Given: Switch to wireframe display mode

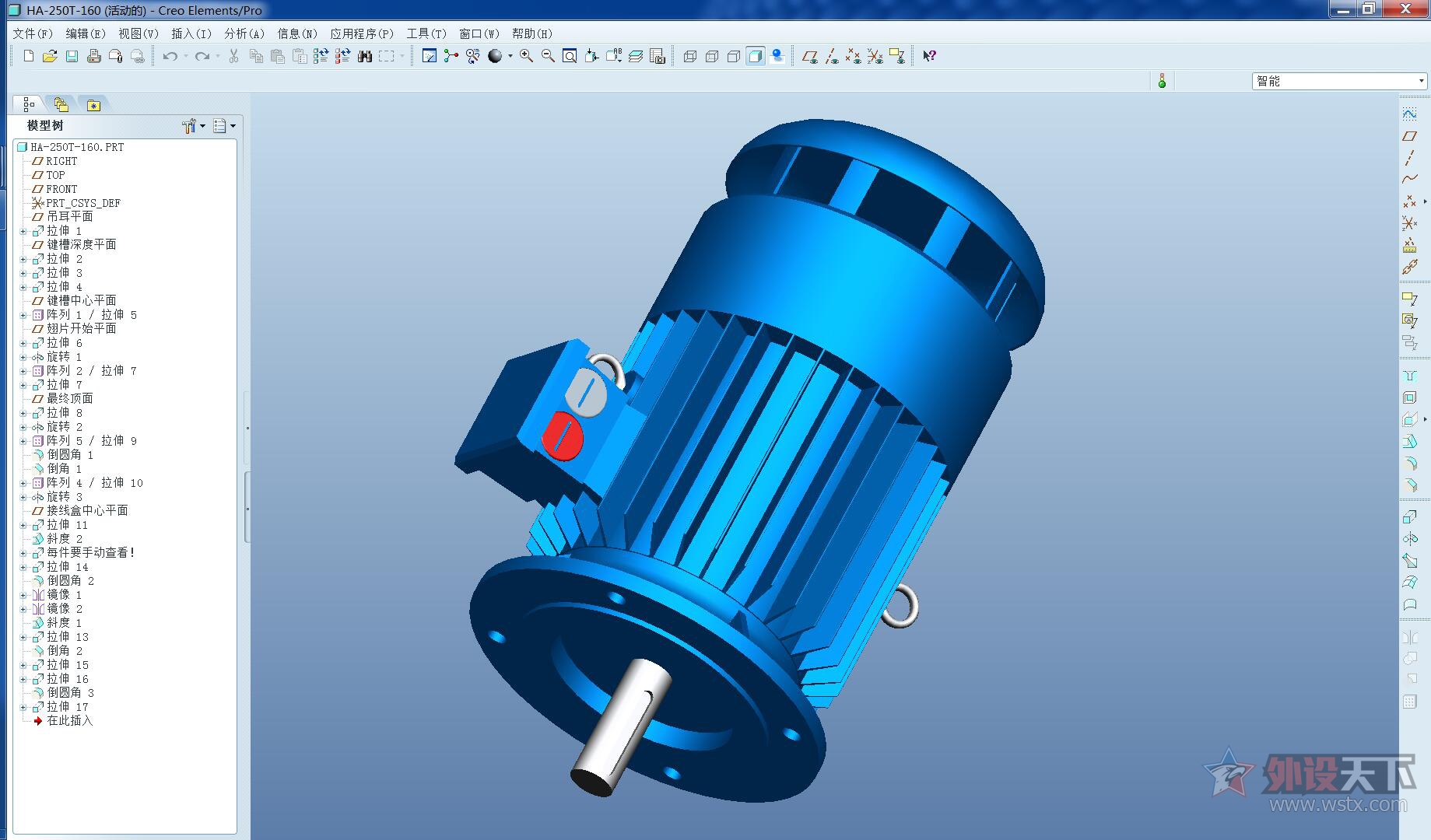Looking at the screenshot, I should [689, 56].
